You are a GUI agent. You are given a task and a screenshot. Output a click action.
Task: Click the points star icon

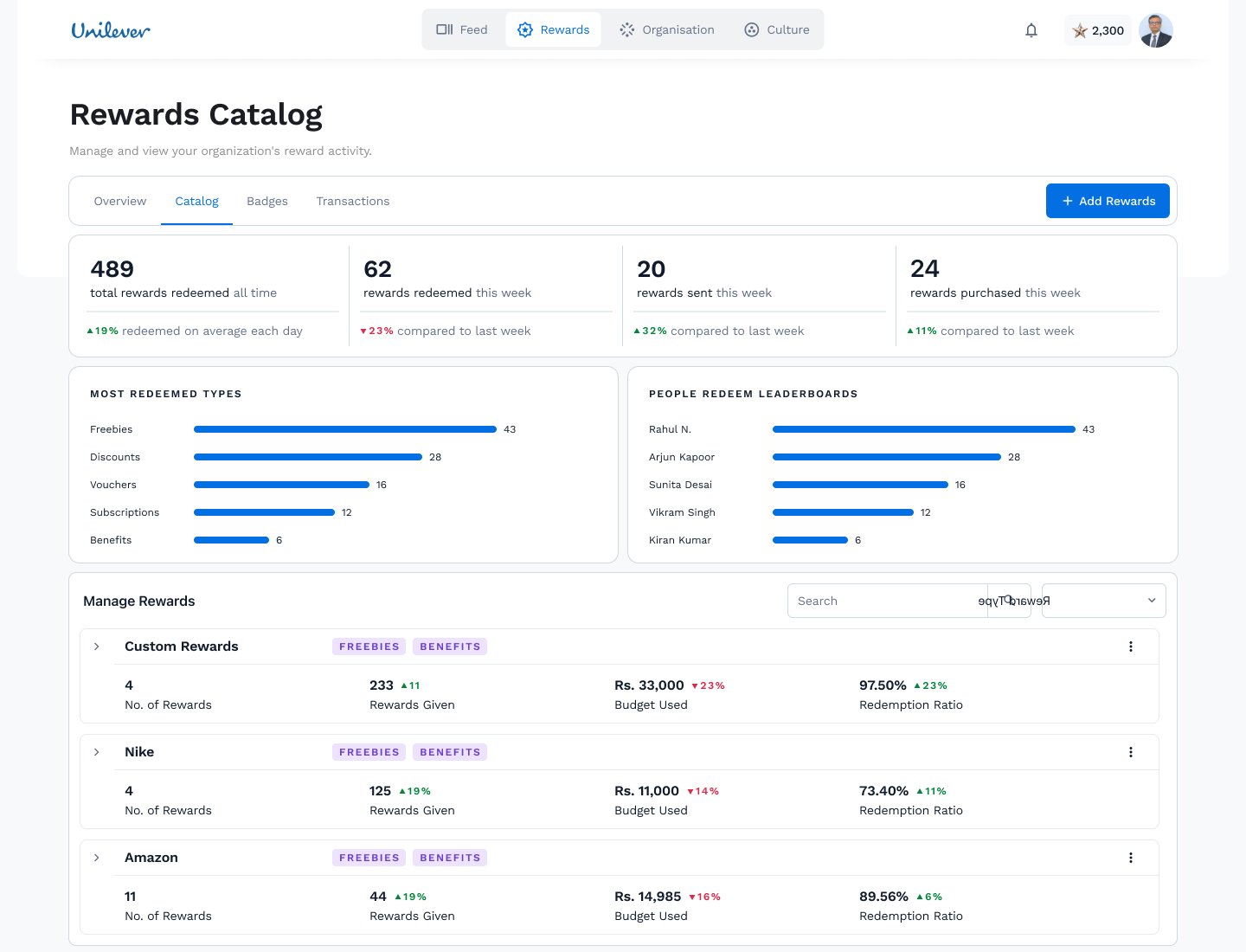[x=1080, y=30]
